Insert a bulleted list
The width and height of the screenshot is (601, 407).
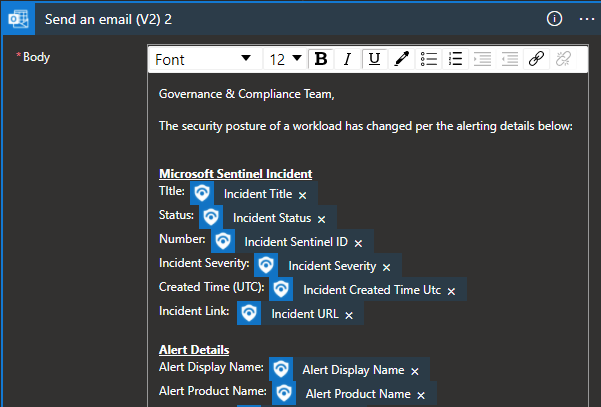429,59
